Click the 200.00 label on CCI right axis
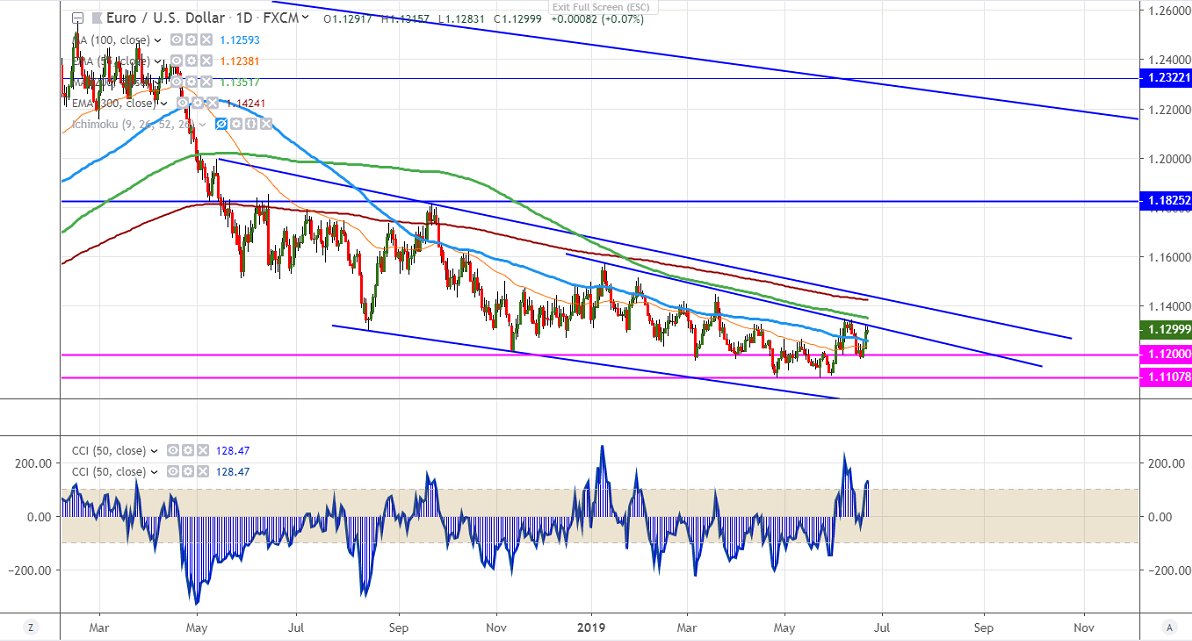 point(1167,463)
